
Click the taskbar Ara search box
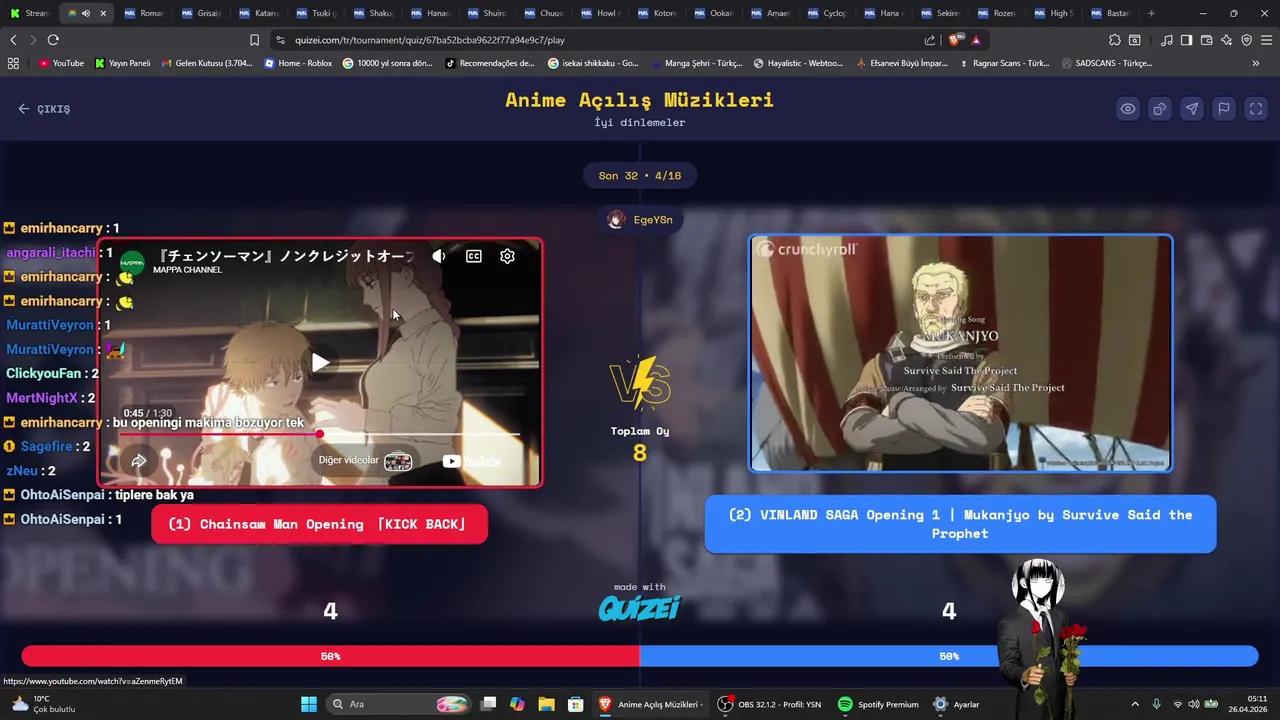[400, 704]
